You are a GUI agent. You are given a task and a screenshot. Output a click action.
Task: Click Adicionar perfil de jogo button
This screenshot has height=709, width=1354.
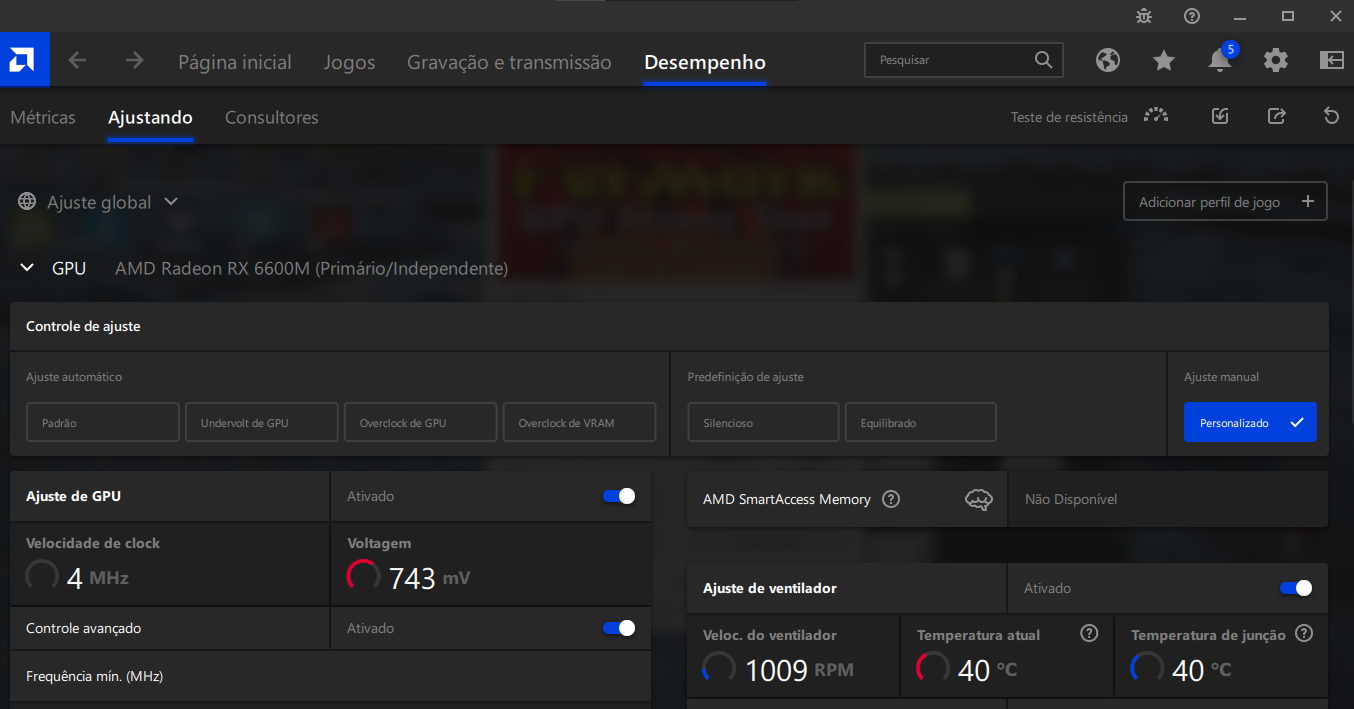[x=1225, y=201]
